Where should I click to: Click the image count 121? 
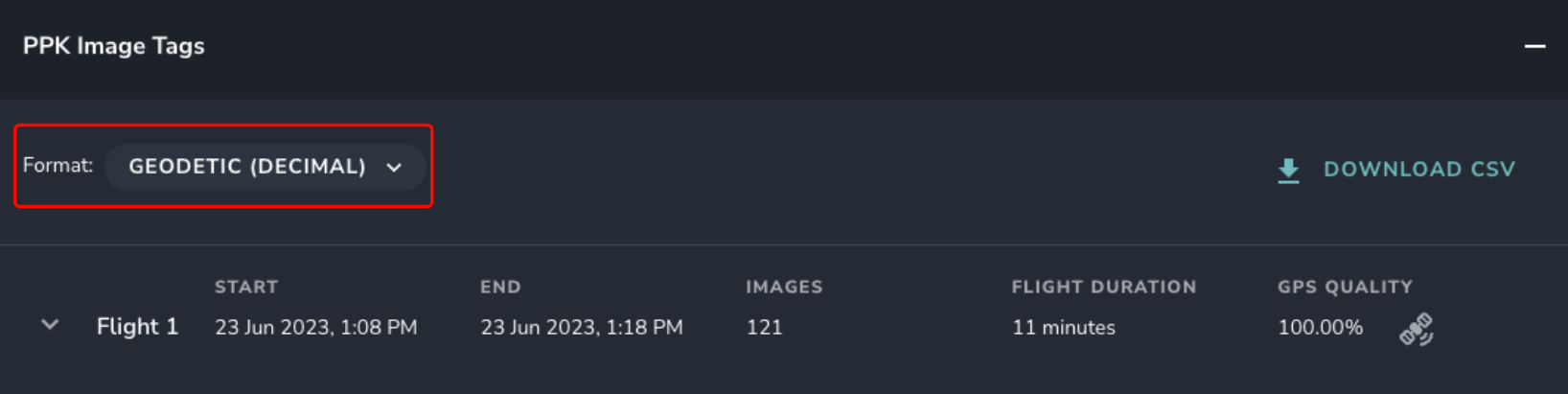click(x=764, y=328)
